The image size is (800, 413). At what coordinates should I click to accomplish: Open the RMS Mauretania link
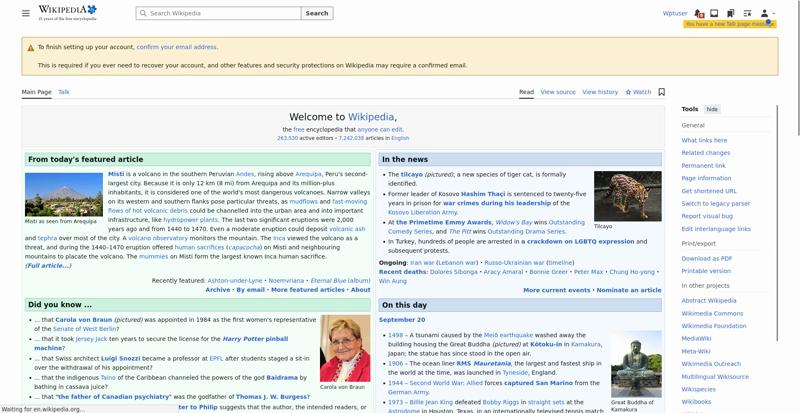(483, 363)
